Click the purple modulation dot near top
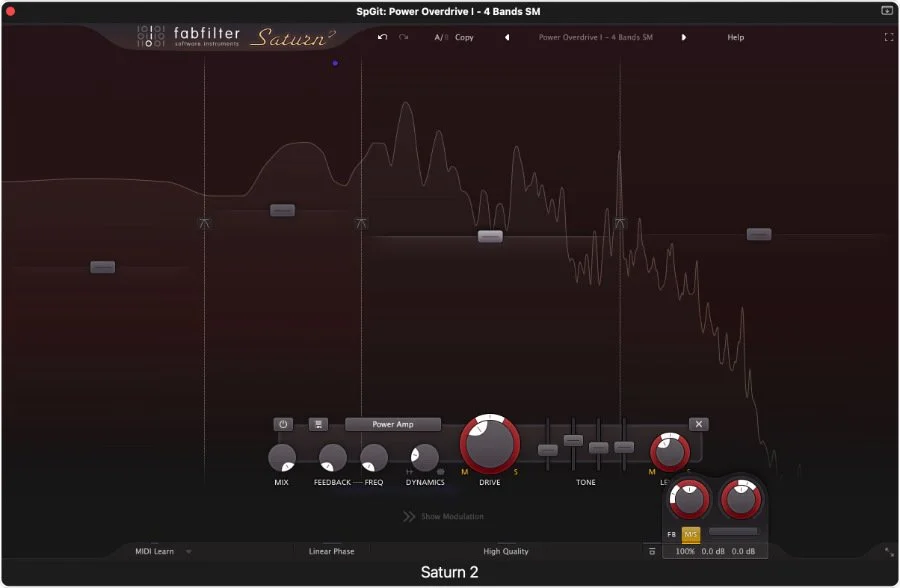Screen dimensions: 900x588 pyautogui.click(x=335, y=63)
